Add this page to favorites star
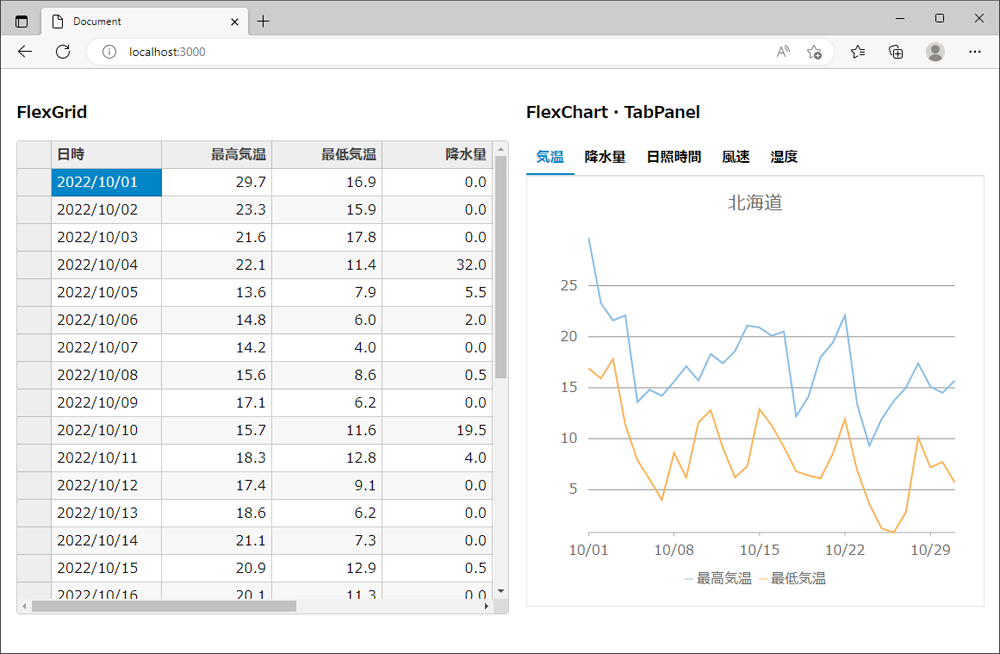Viewport: 1000px width, 654px height. pyautogui.click(x=814, y=52)
